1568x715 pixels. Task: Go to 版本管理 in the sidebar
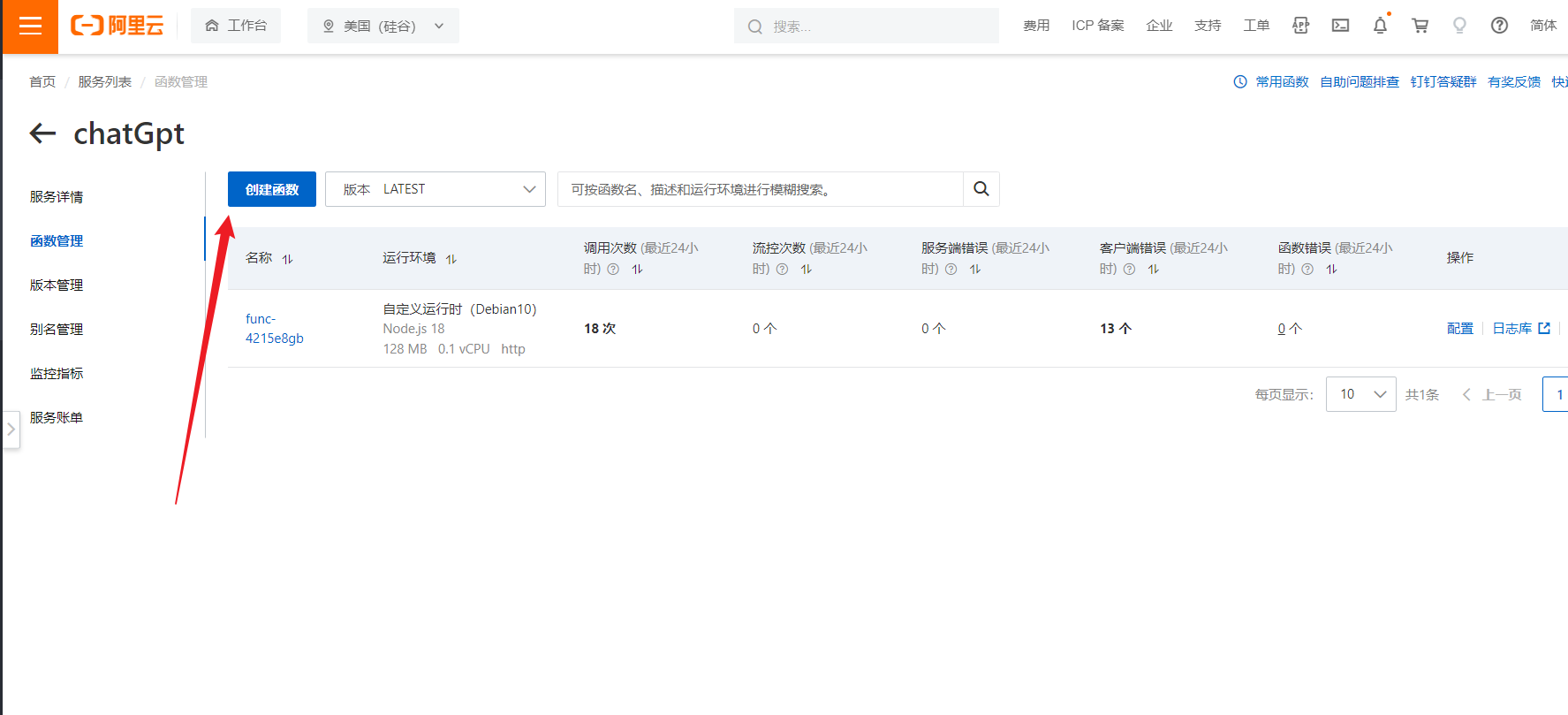(x=57, y=285)
